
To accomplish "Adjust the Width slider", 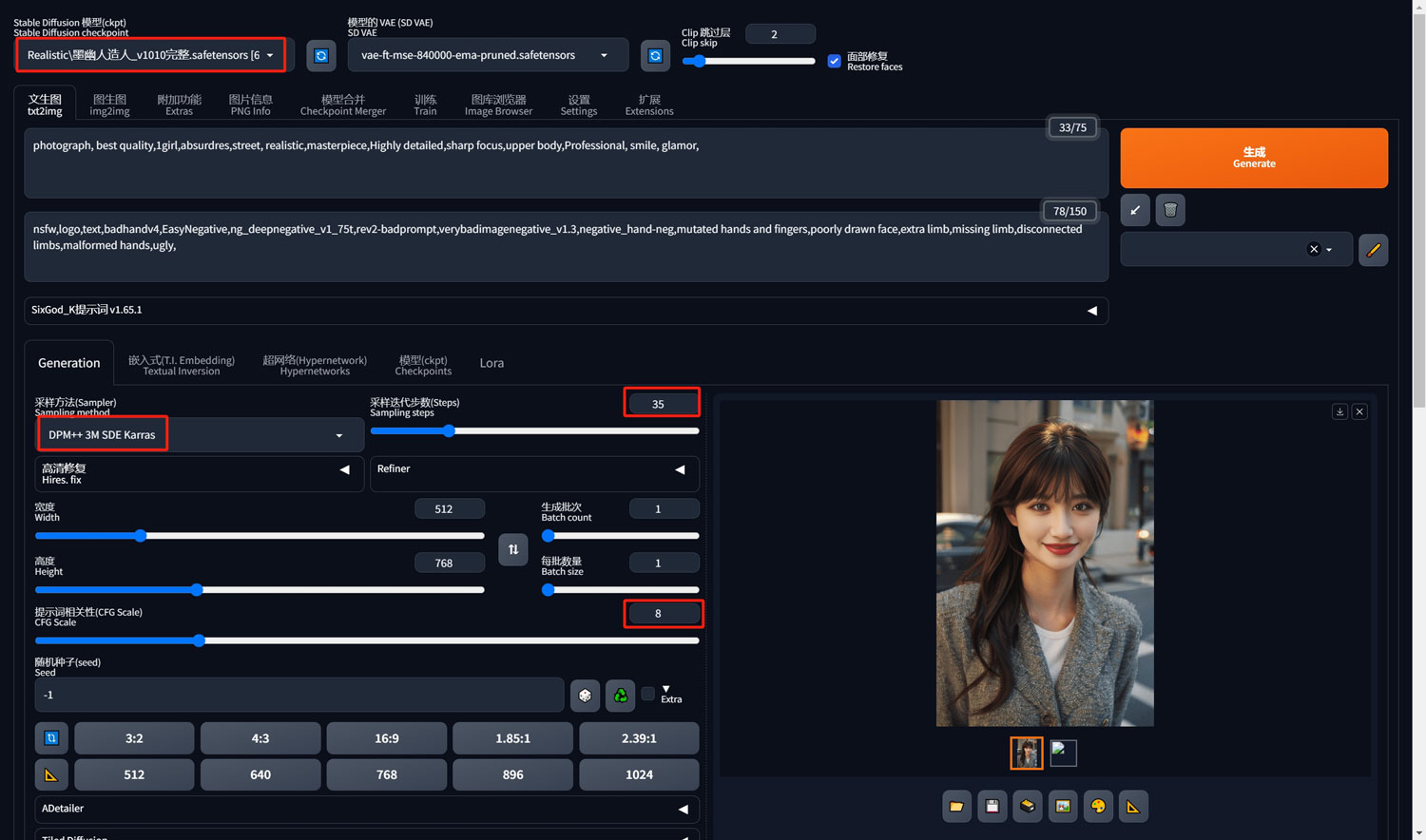I will tap(260, 536).
